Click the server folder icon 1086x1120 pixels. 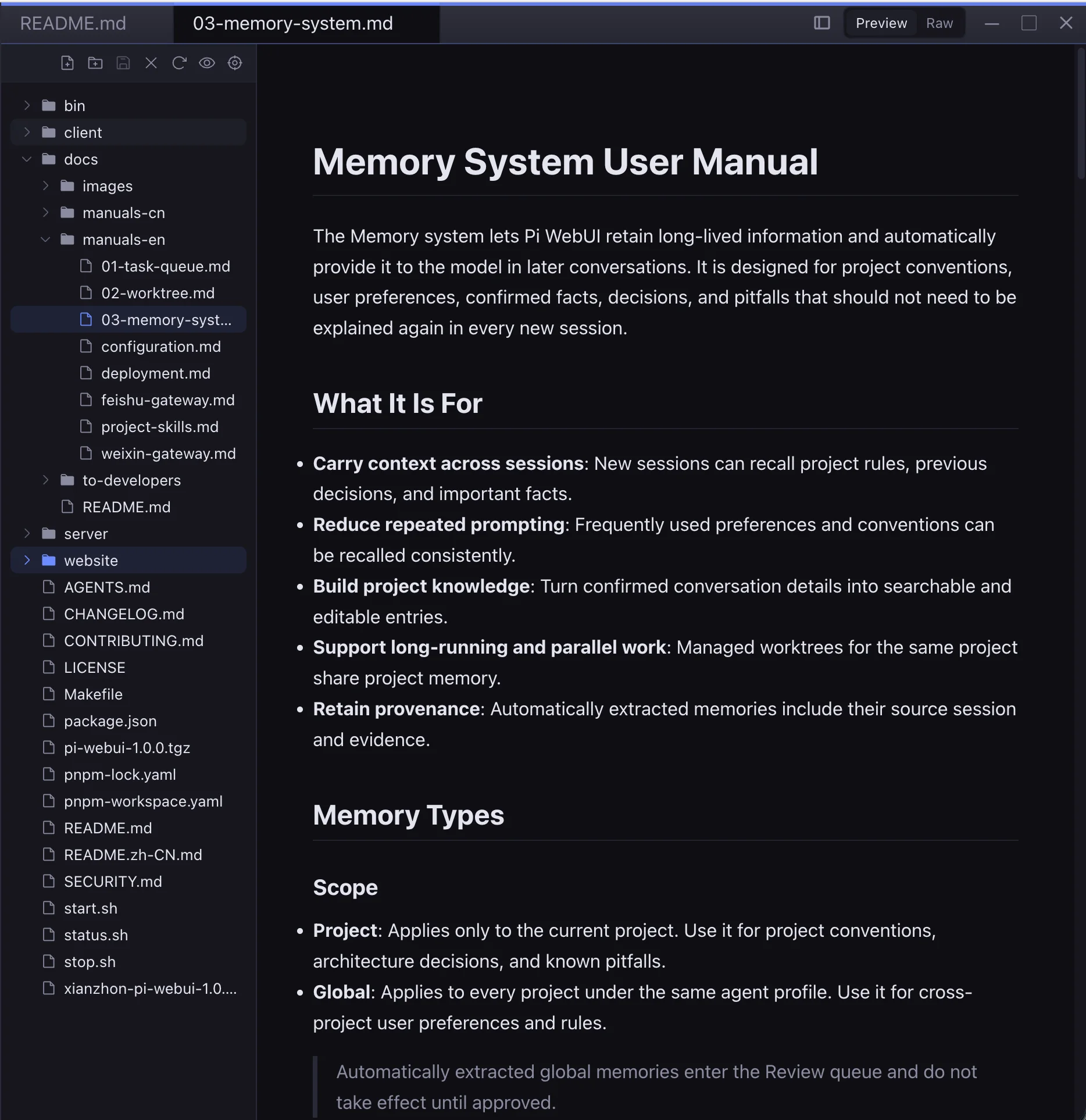49,533
